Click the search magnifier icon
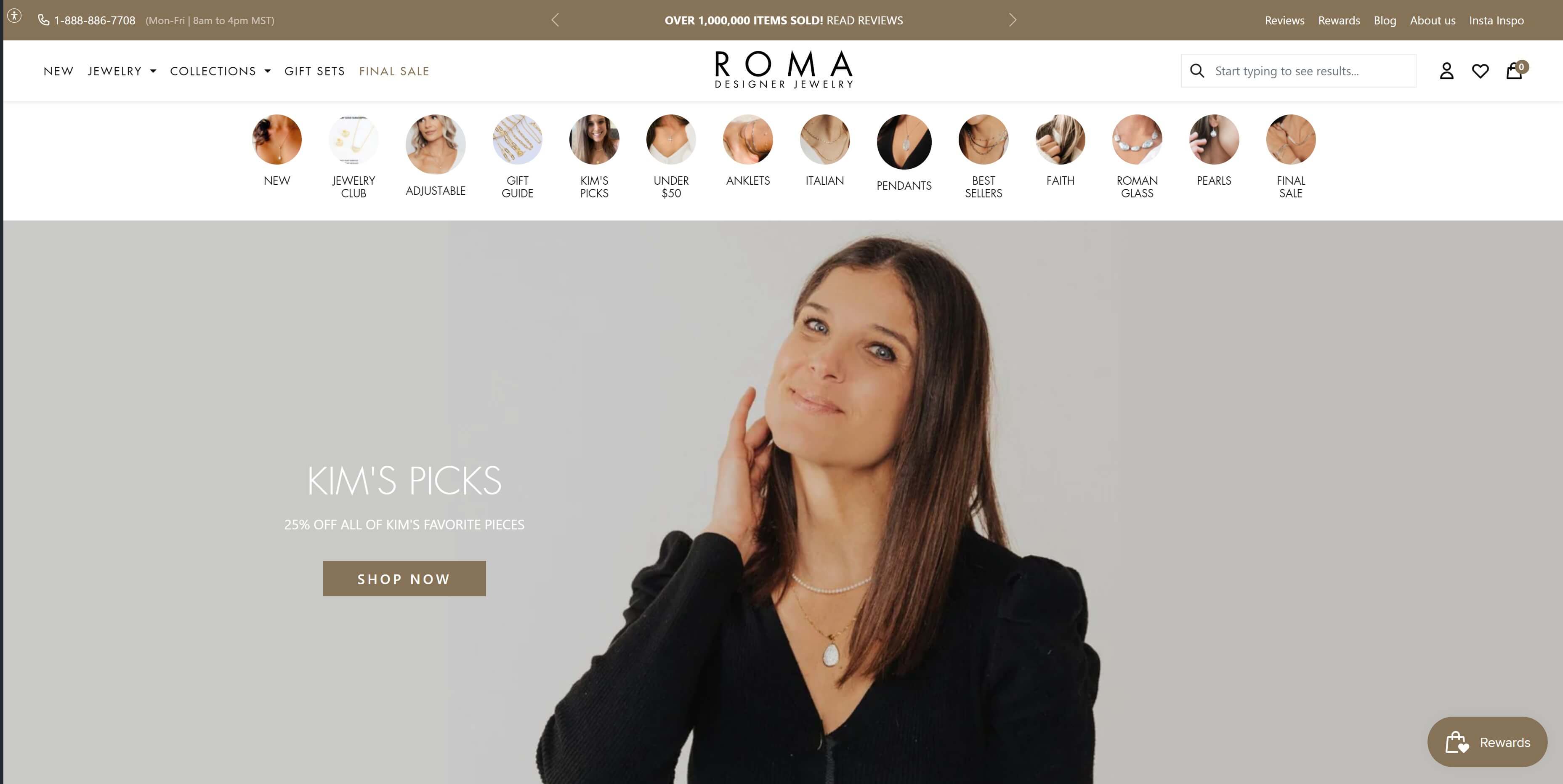Image resolution: width=1563 pixels, height=784 pixels. (1197, 71)
